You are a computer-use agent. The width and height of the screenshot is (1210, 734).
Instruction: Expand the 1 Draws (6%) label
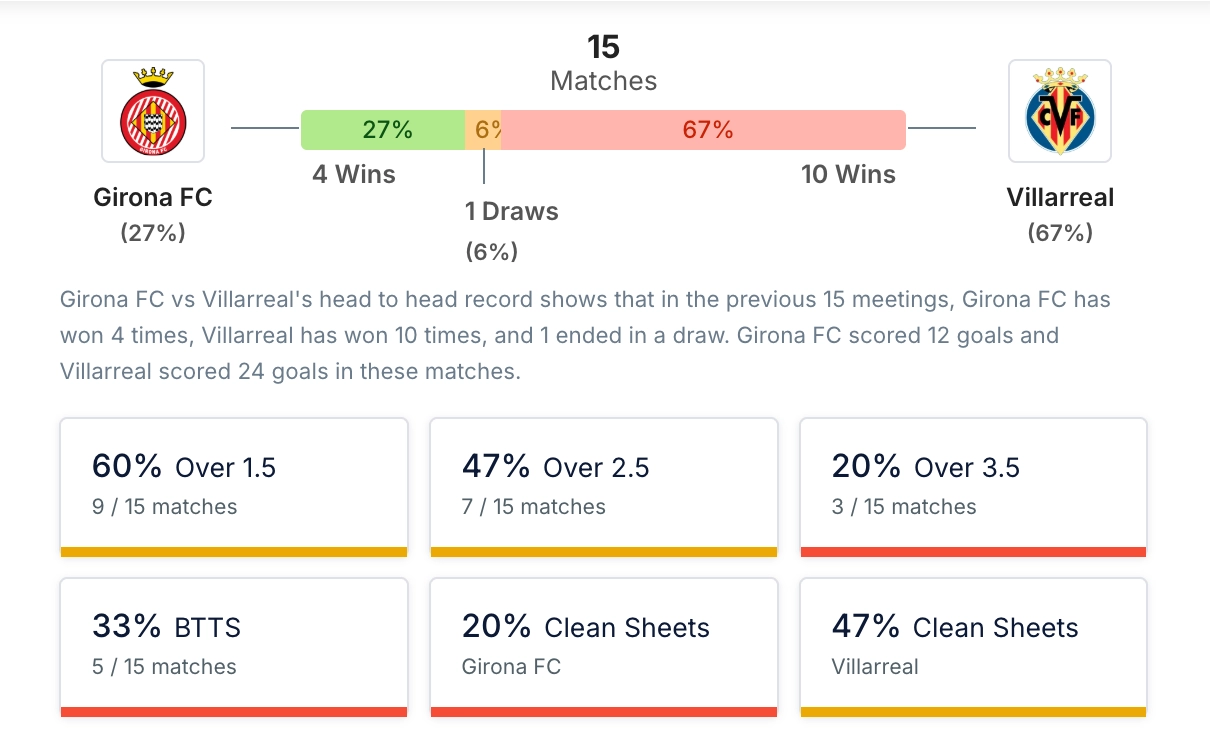513,224
